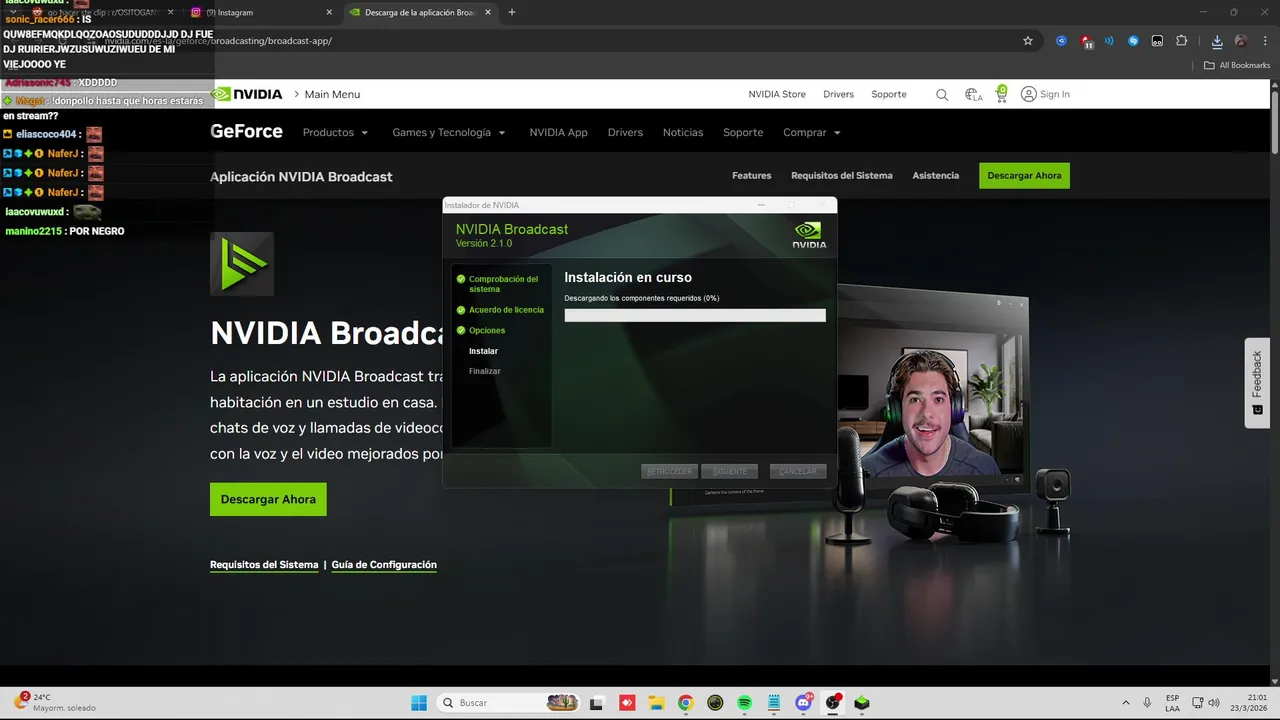Bookmark this page with the star icon

click(x=1028, y=41)
